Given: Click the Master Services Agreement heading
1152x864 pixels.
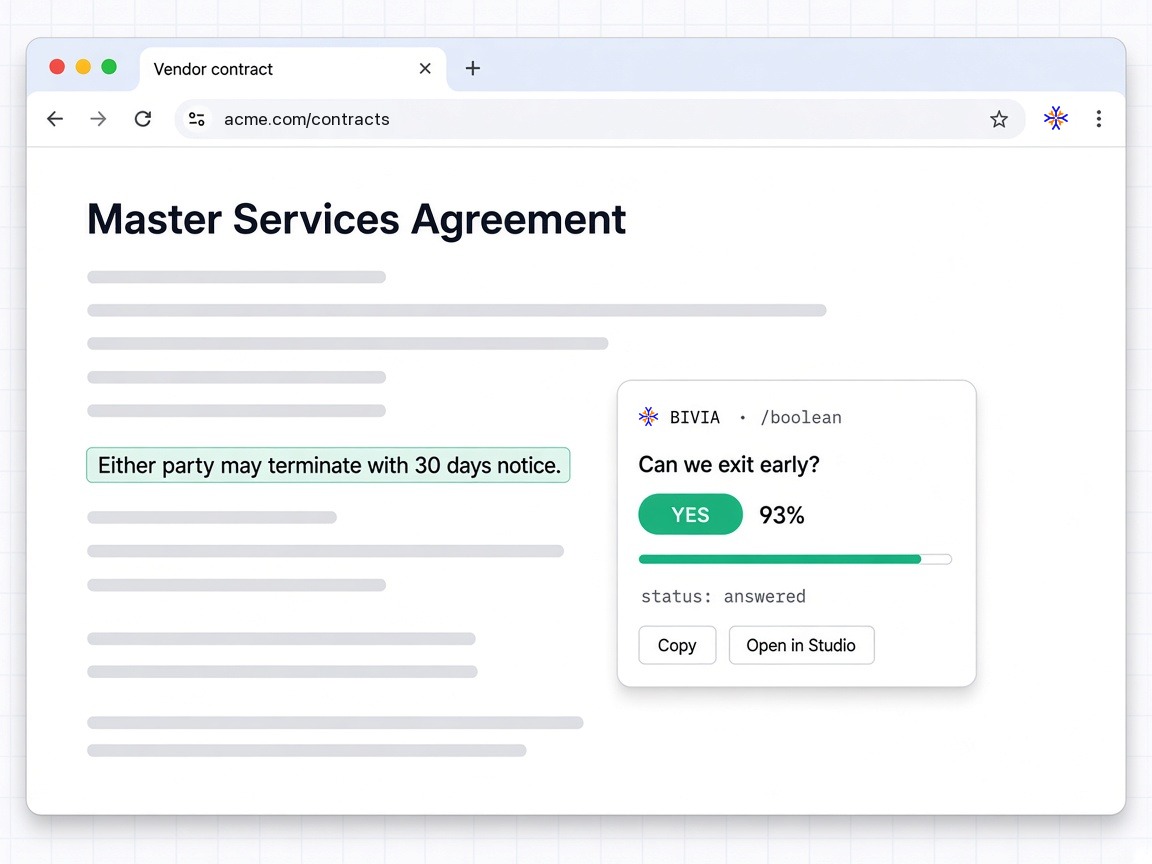Looking at the screenshot, I should [x=356, y=219].
